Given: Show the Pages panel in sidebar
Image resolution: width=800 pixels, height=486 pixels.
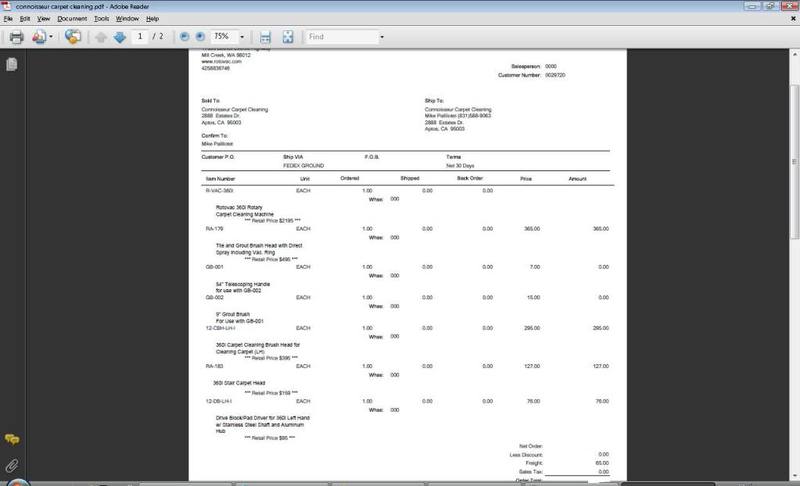Looking at the screenshot, I should (x=12, y=64).
